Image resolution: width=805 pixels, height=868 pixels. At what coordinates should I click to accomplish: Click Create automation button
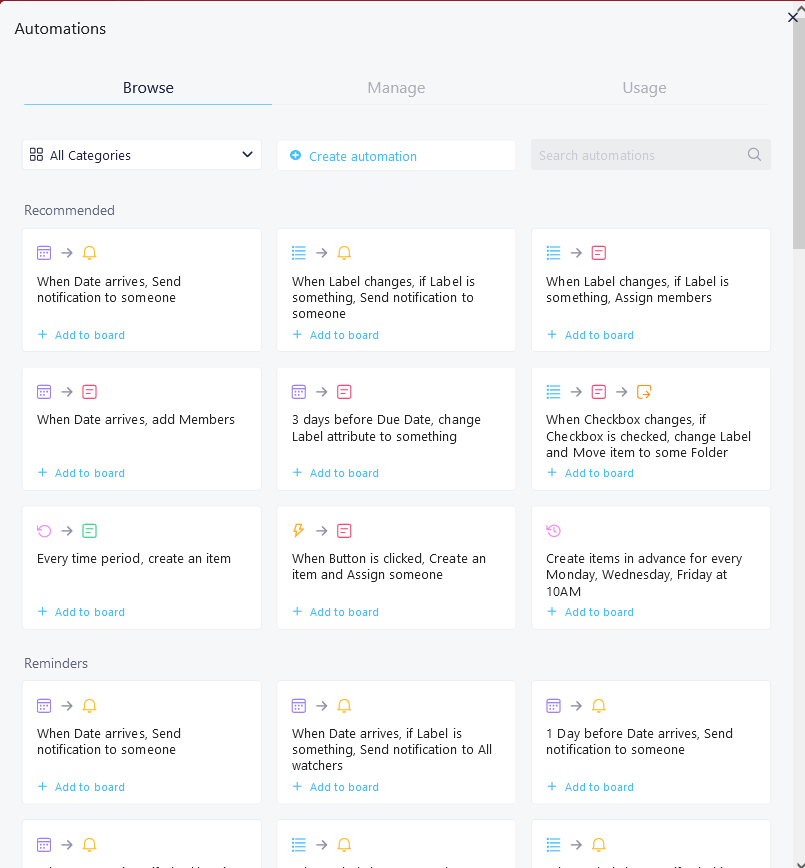point(362,156)
